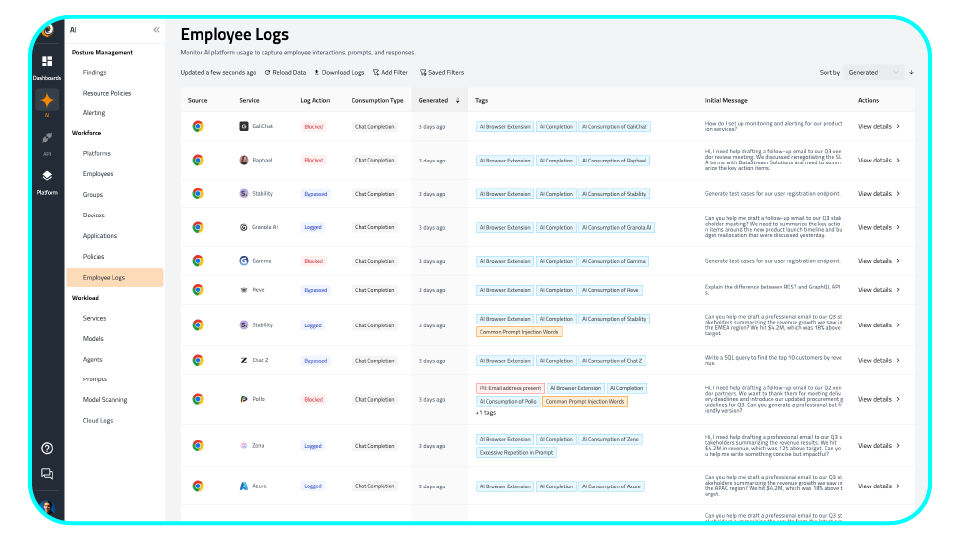Click the Consumption Type column header
Screen dimensions: 960x540
click(x=377, y=100)
